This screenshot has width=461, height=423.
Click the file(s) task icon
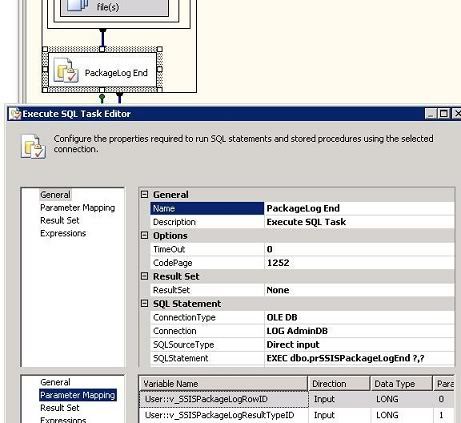pos(77,6)
